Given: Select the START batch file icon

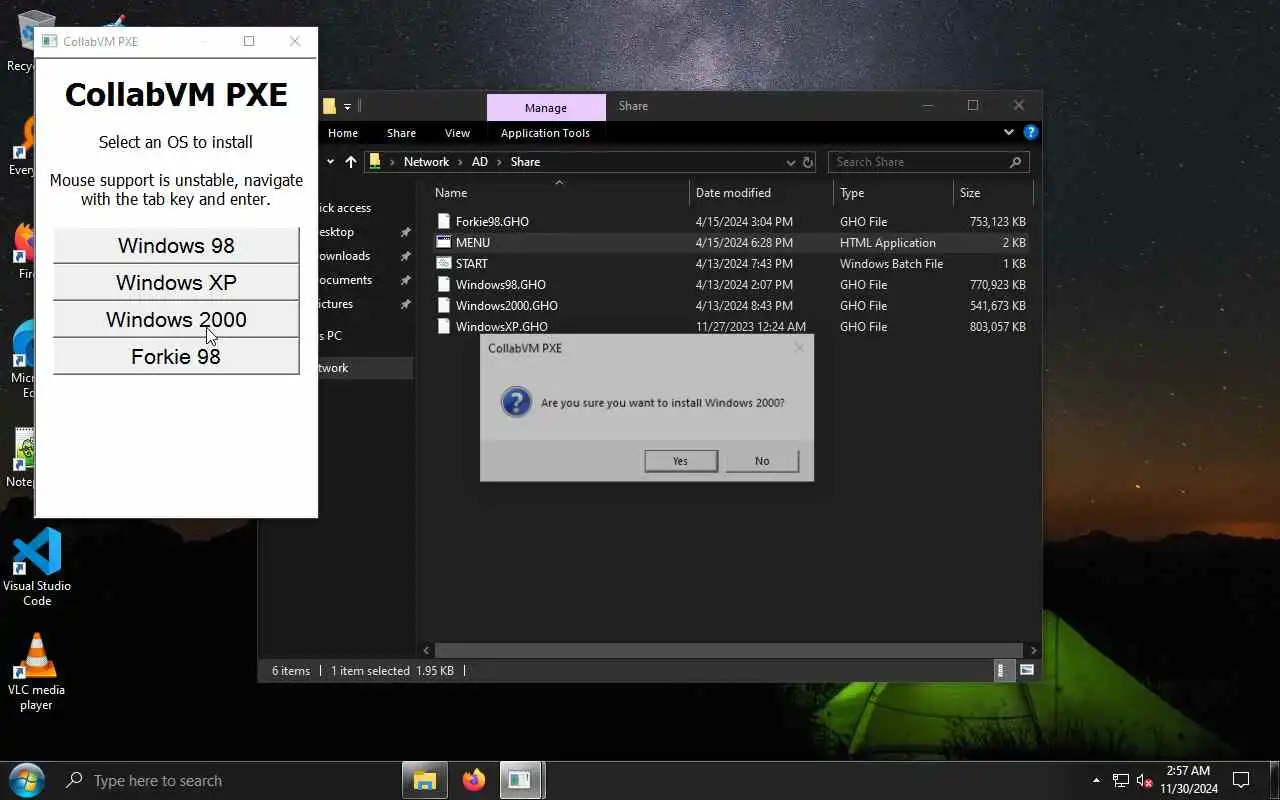Looking at the screenshot, I should tap(444, 264).
